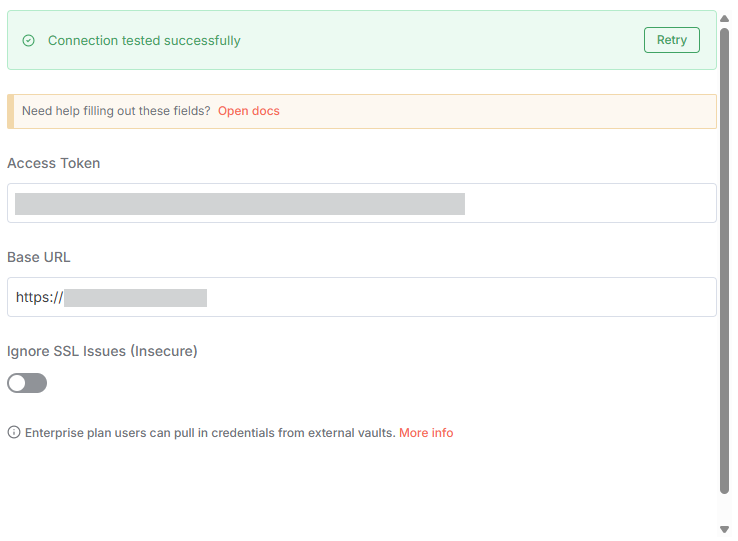The height and width of the screenshot is (541, 738).
Task: Click scrollbar track below the thumb
Action: [725, 507]
